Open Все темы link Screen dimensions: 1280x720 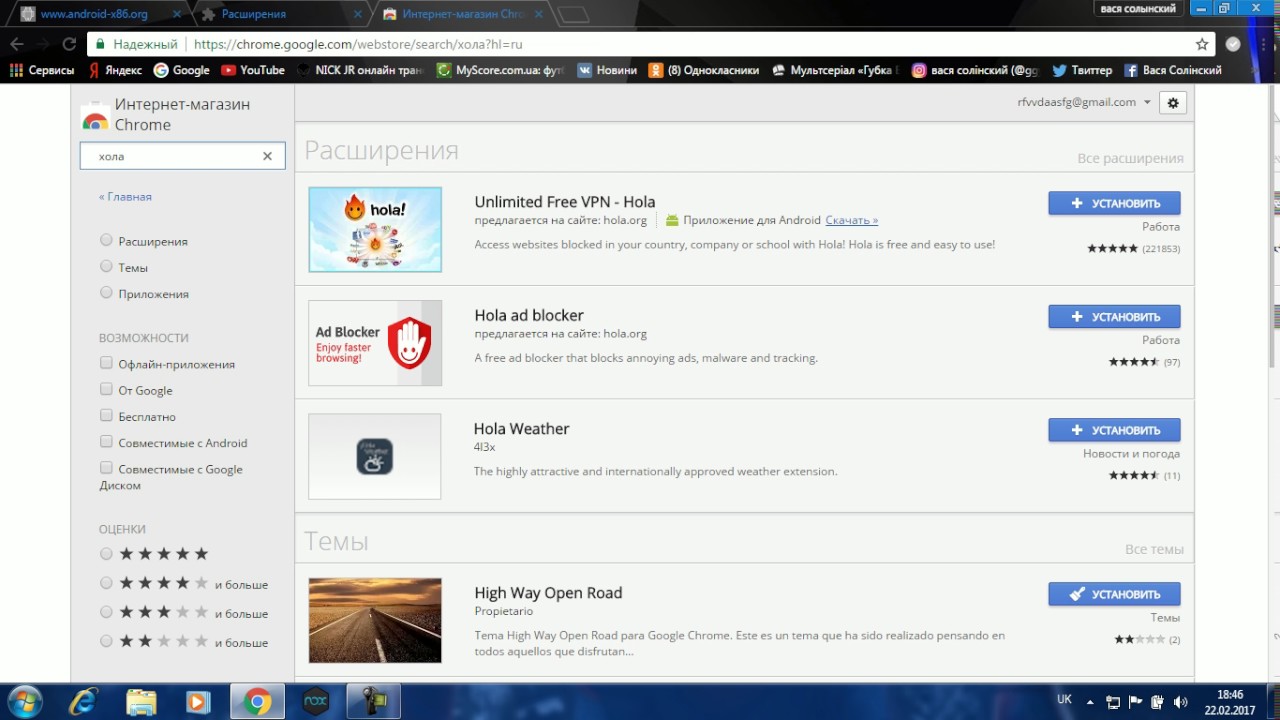1154,549
